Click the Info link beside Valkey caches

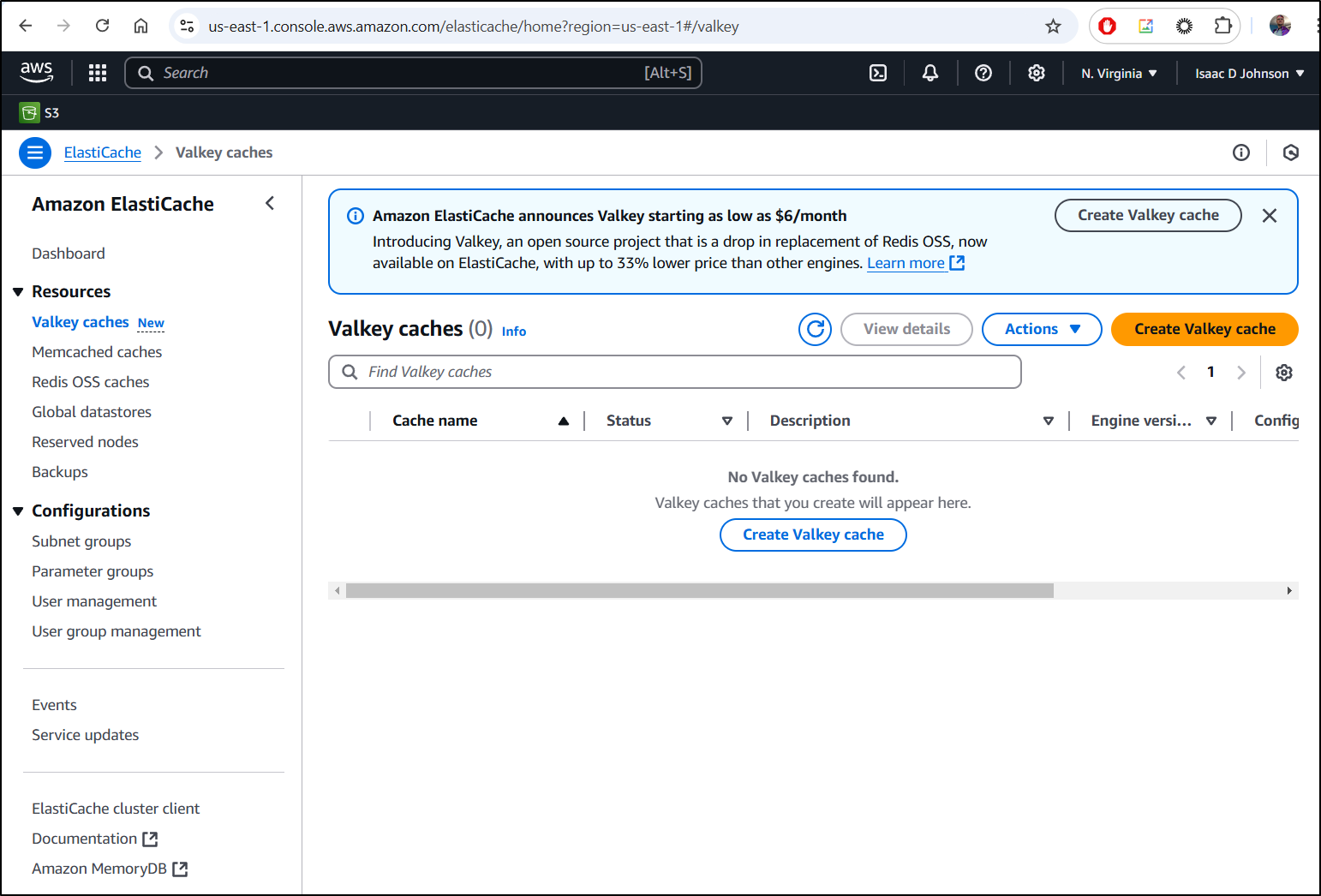514,332
